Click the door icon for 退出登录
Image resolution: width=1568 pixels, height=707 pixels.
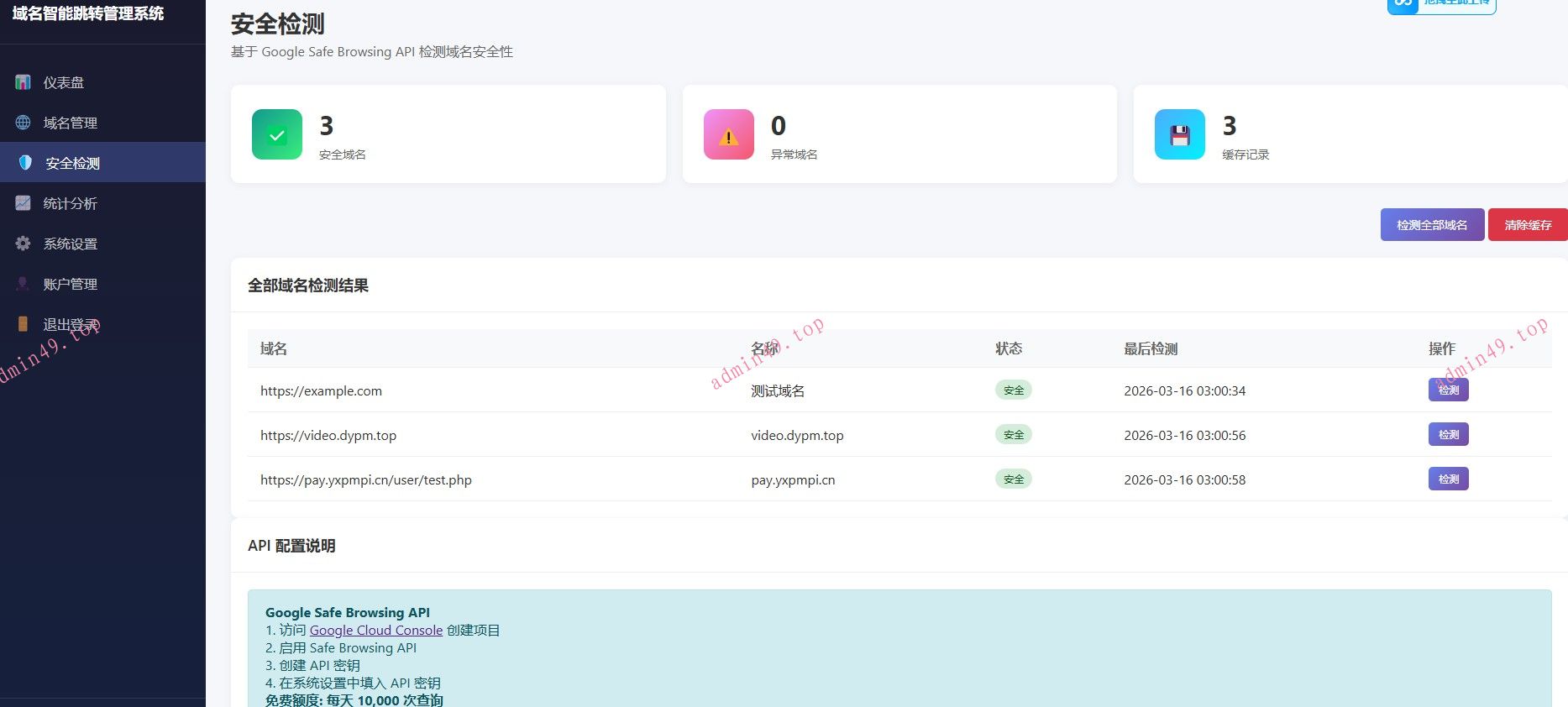pyautogui.click(x=24, y=324)
